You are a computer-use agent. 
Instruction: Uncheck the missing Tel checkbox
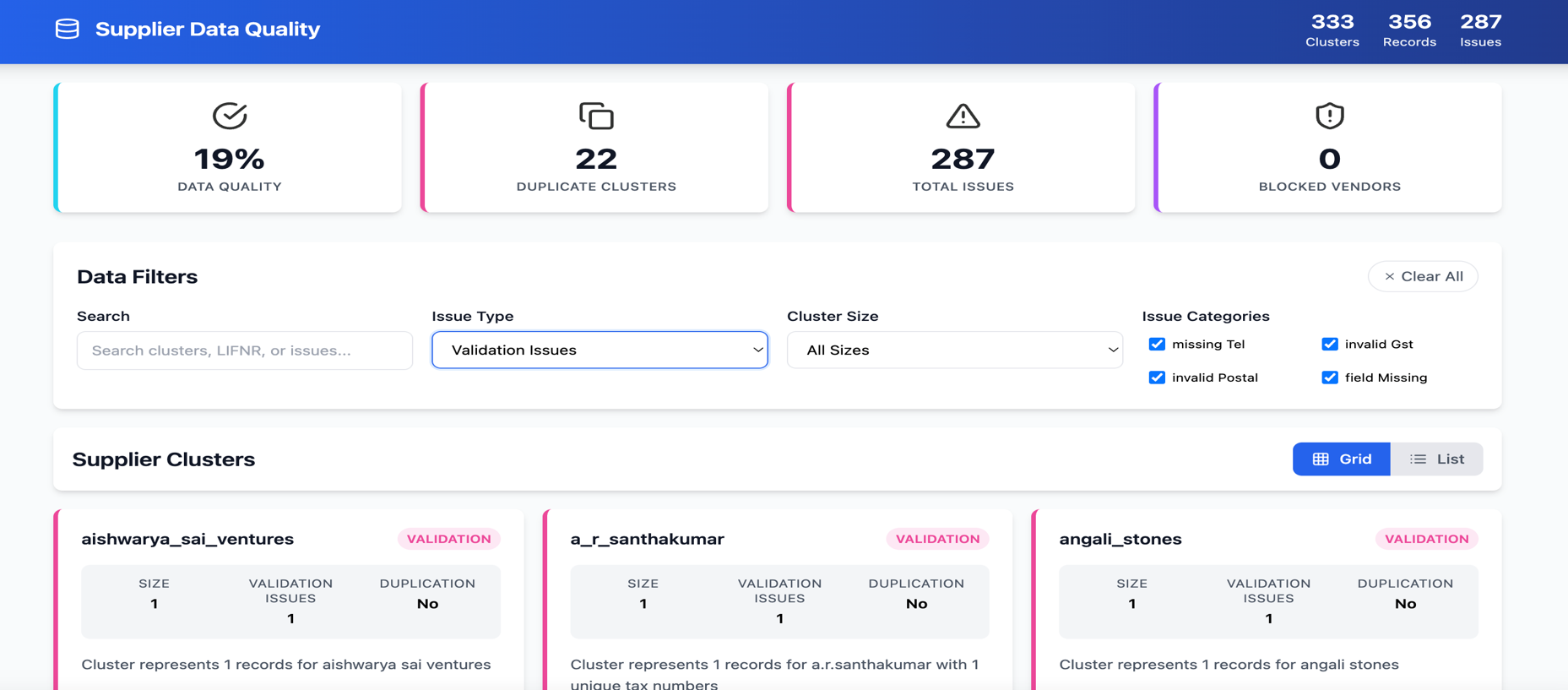pos(1157,345)
